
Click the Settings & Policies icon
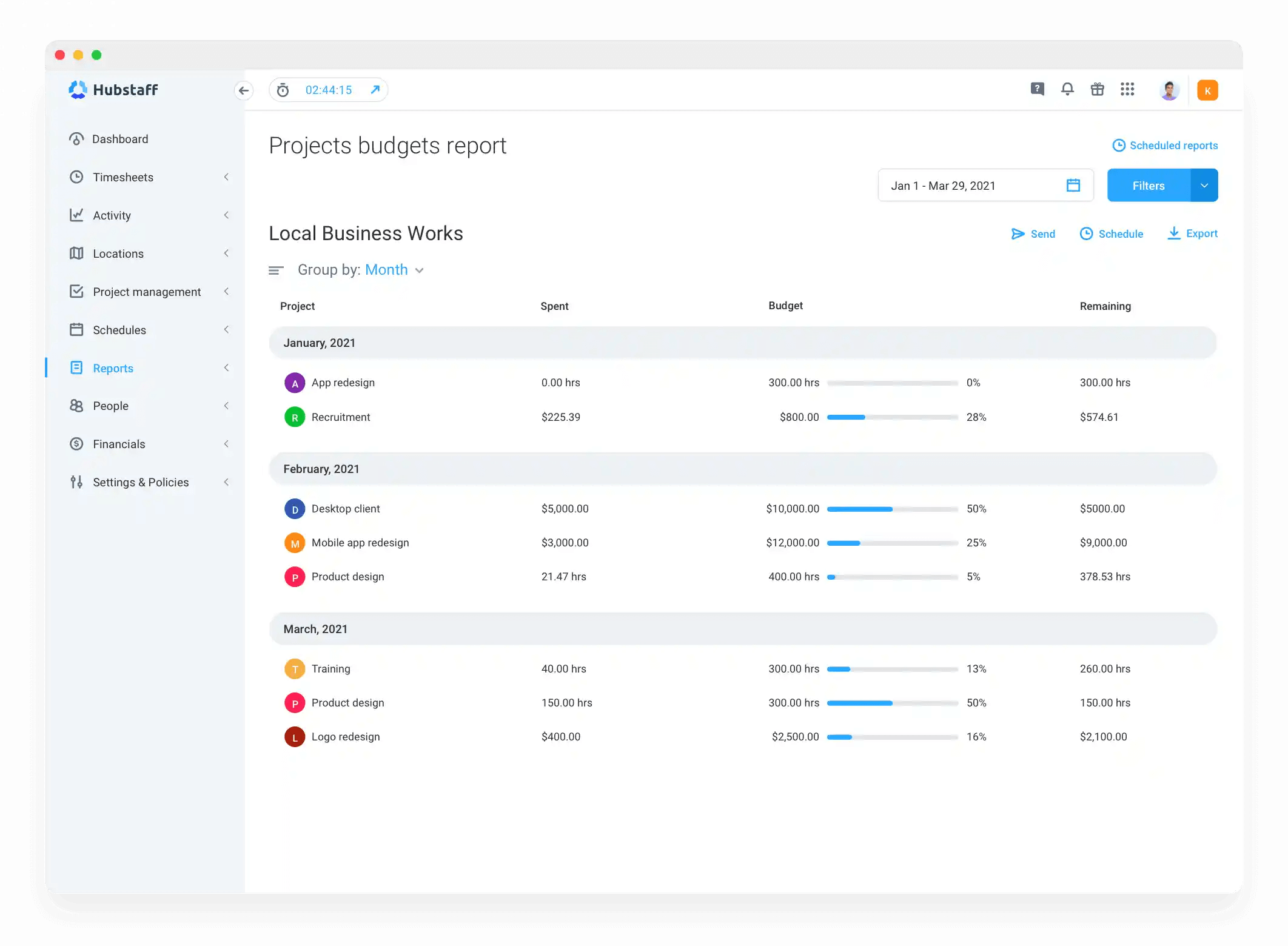(76, 482)
